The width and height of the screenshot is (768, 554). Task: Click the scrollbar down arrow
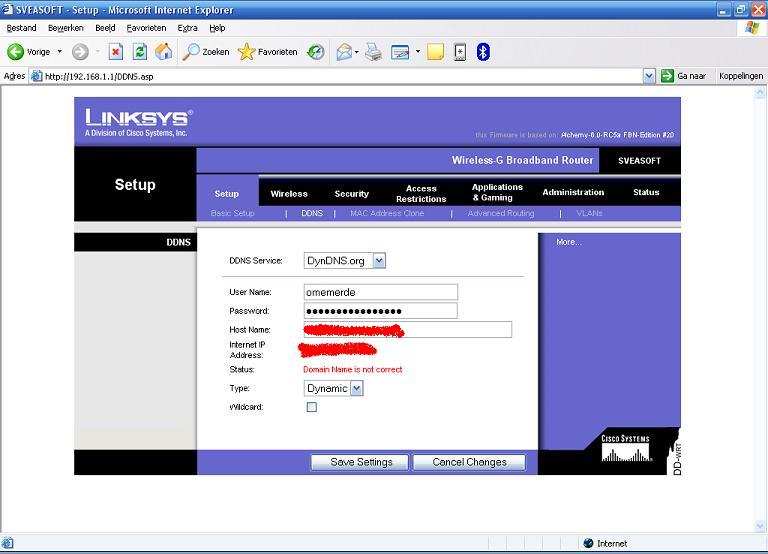760,527
